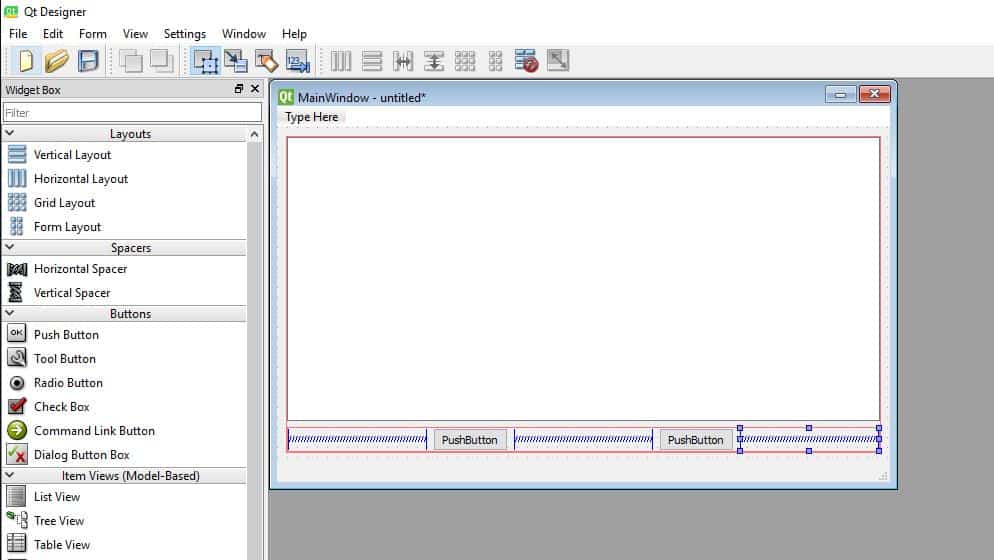Image resolution: width=994 pixels, height=560 pixels.
Task: Switch to Edit Tab Order mode icon
Action: [x=297, y=61]
